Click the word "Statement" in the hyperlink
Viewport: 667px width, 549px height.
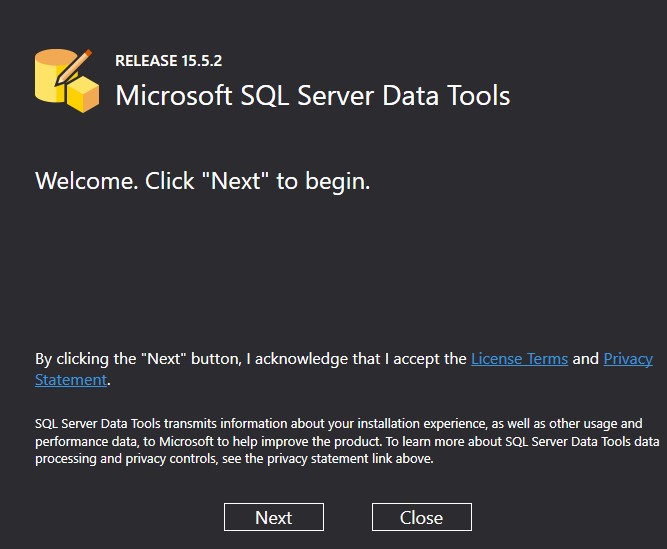coord(70,380)
